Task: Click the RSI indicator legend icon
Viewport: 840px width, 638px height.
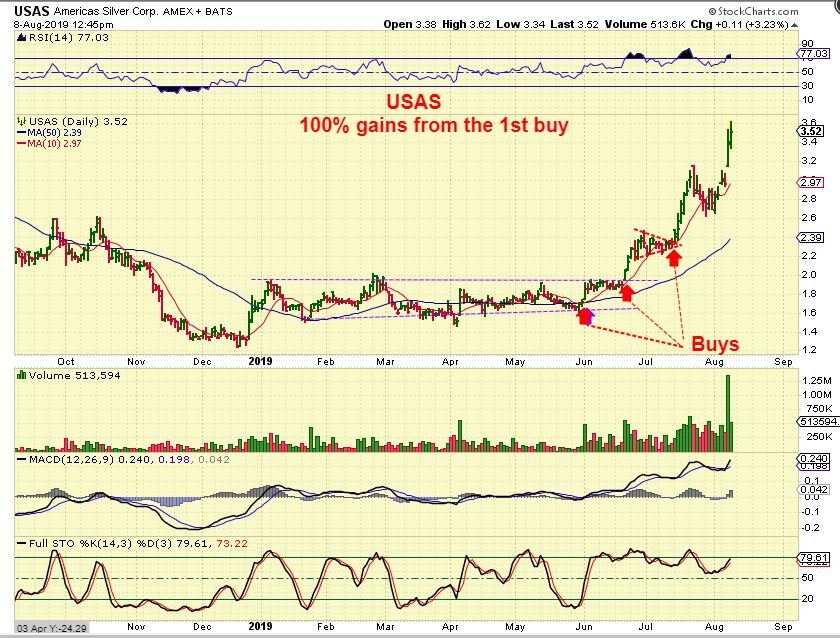Action: [22, 37]
